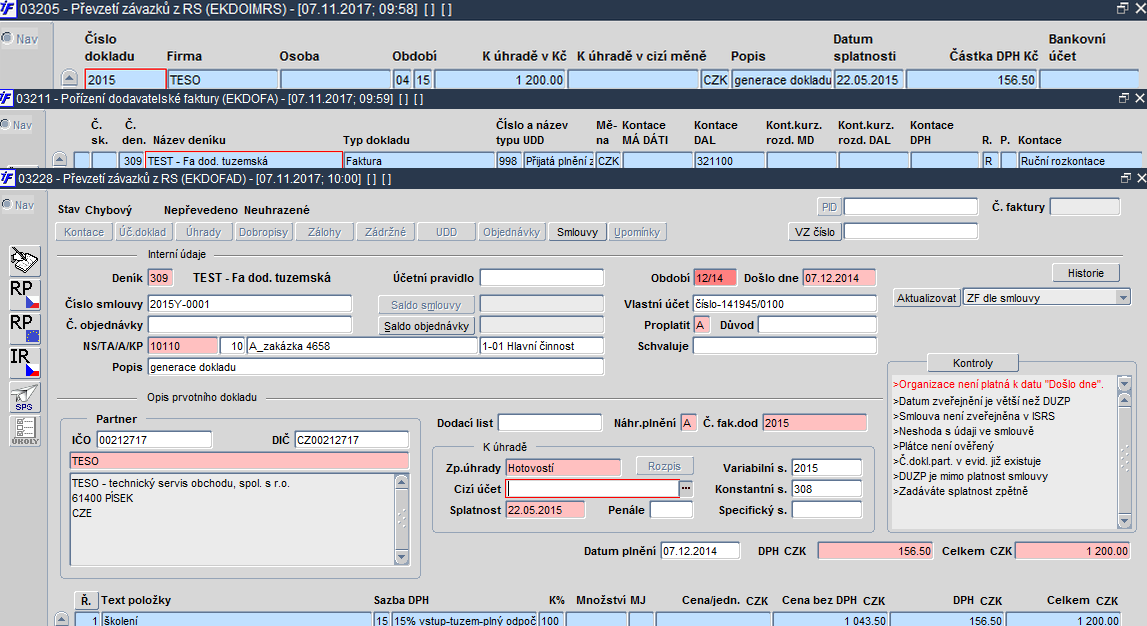Restore window 03211 using its restore icon
Viewport: 1147px width, 626px height.
[1124, 98]
